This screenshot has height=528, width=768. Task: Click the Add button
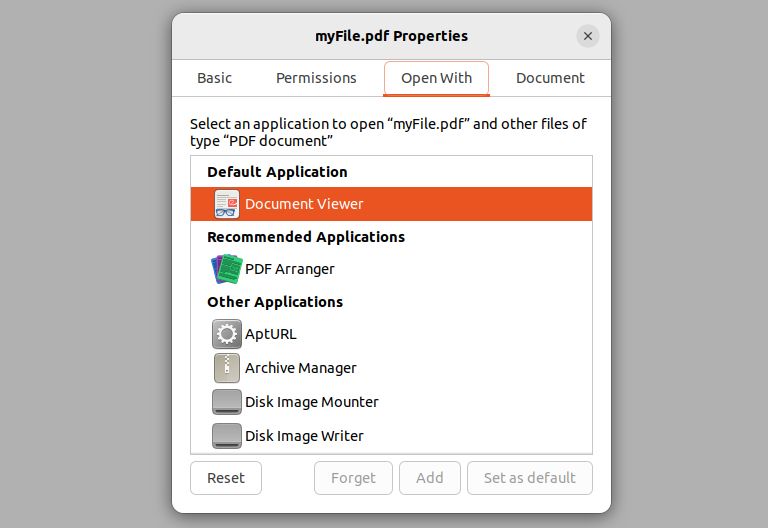[430, 478]
